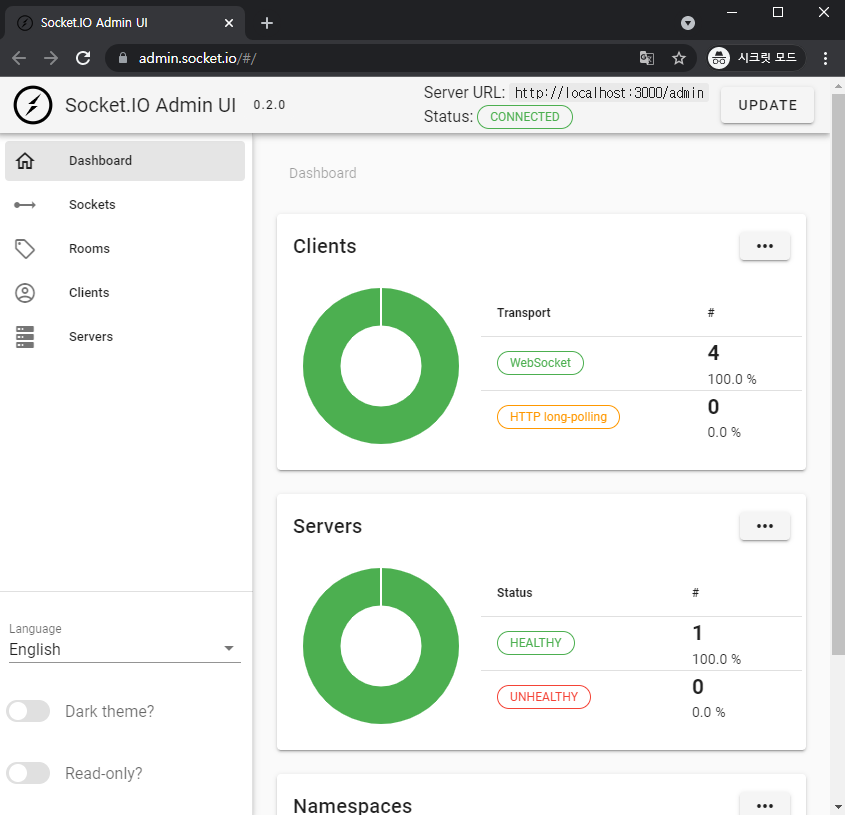Toggle the Dark theme switch
The width and height of the screenshot is (845, 815).
coord(28,712)
